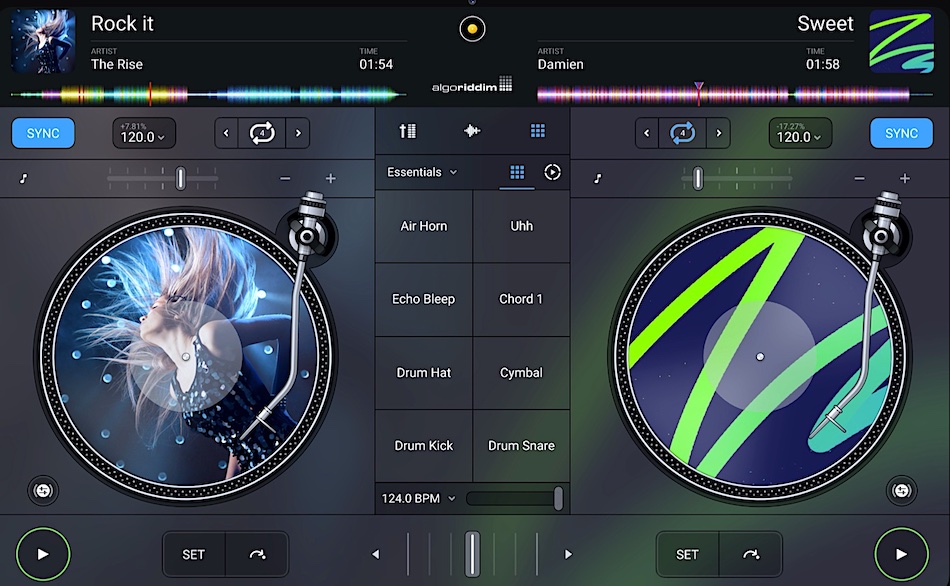Decrease loop length on right deck
The height and width of the screenshot is (586, 950).
tap(646, 133)
